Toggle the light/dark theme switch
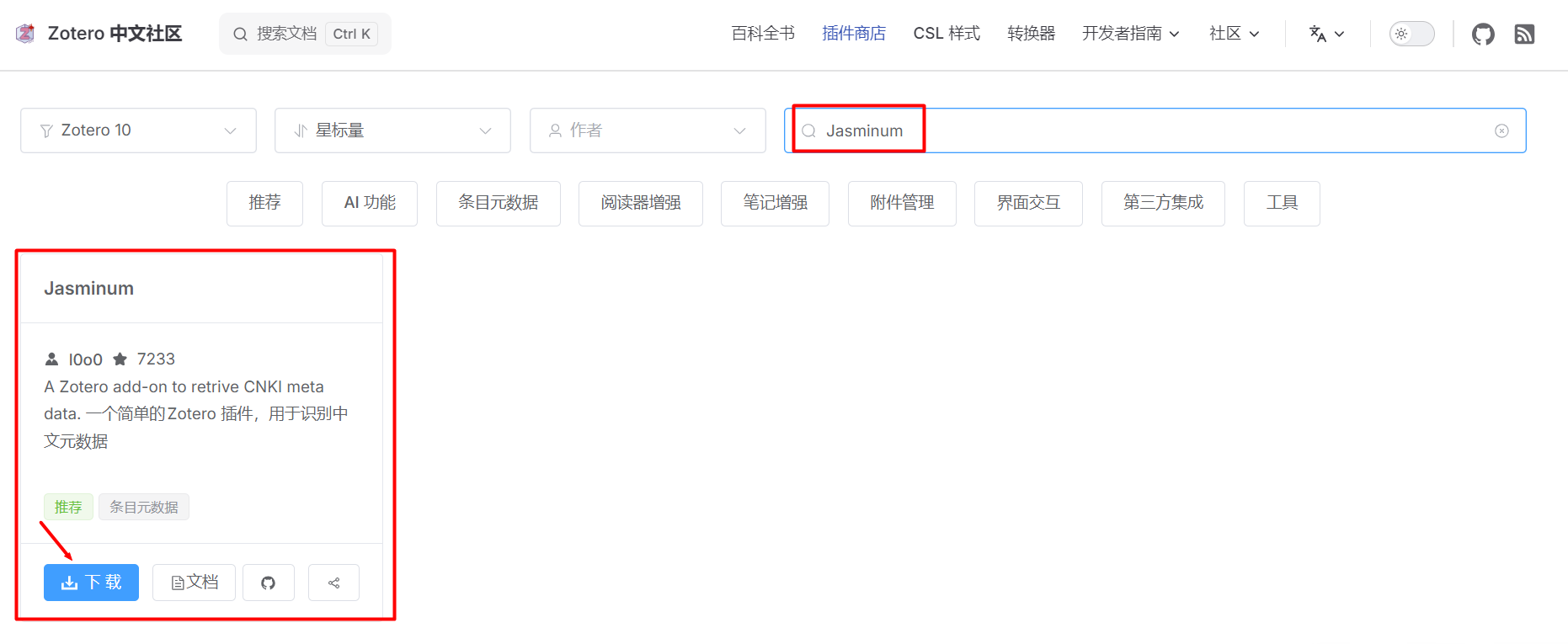Screen dimensions: 1568x644 (x=1411, y=34)
